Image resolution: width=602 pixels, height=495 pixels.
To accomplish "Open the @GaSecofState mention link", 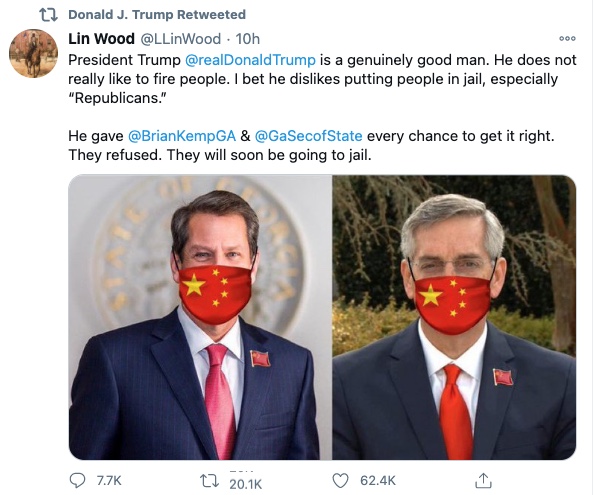I will 308,136.
